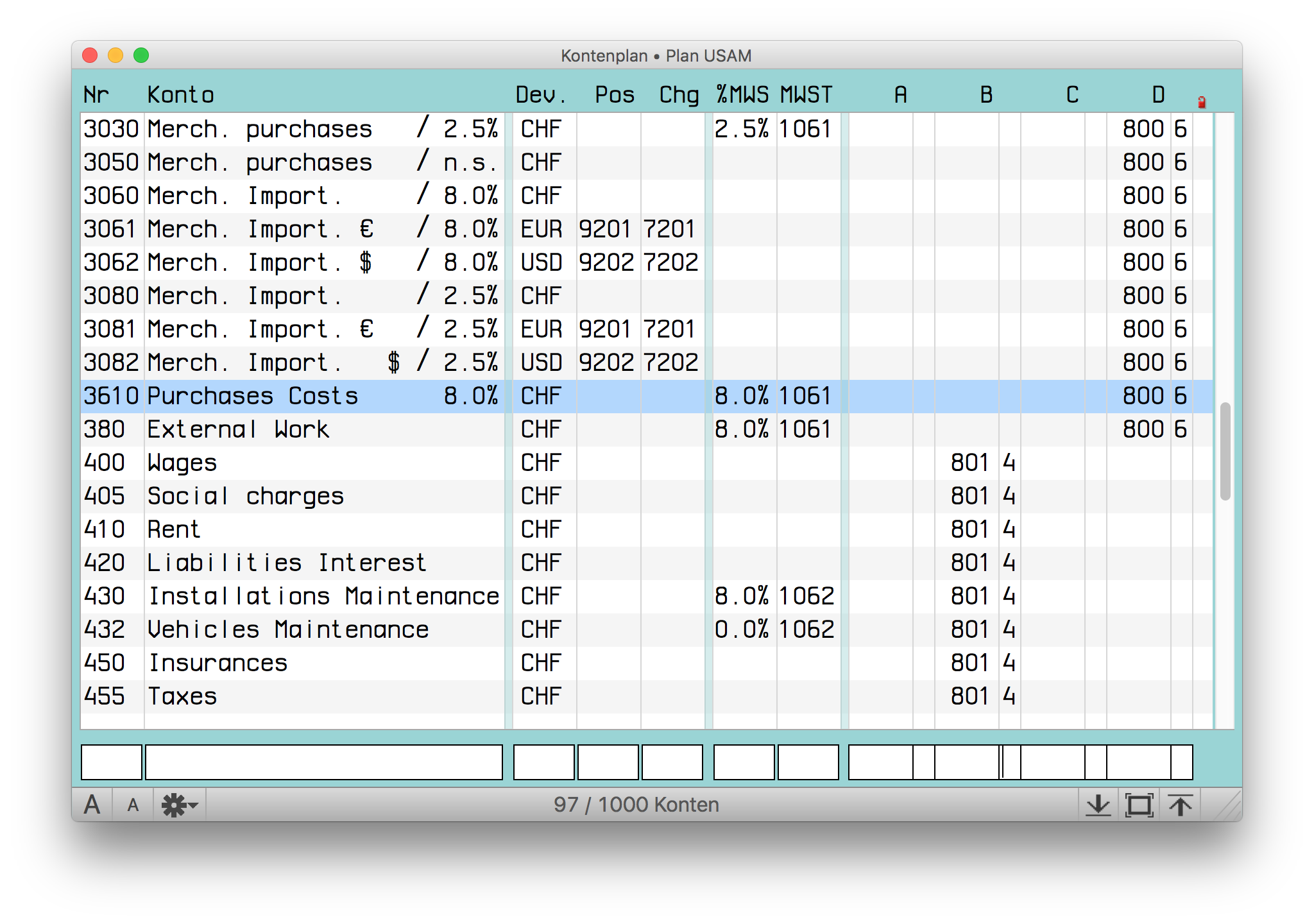Viewport: 1314px width, 924px height.
Task: Click the red lock icon in header
Action: 1202,102
